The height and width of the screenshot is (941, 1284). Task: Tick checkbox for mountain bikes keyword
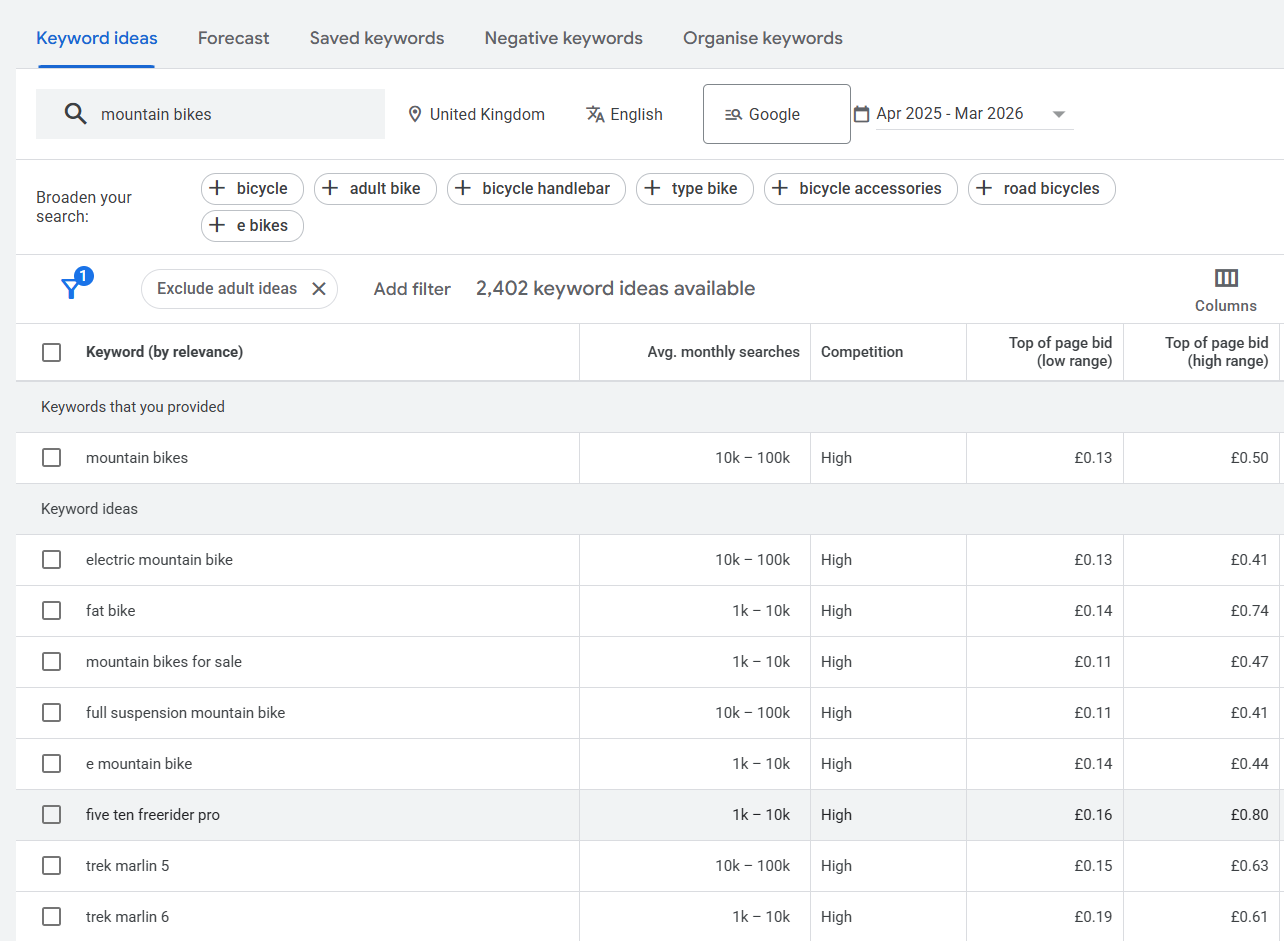pyautogui.click(x=51, y=458)
